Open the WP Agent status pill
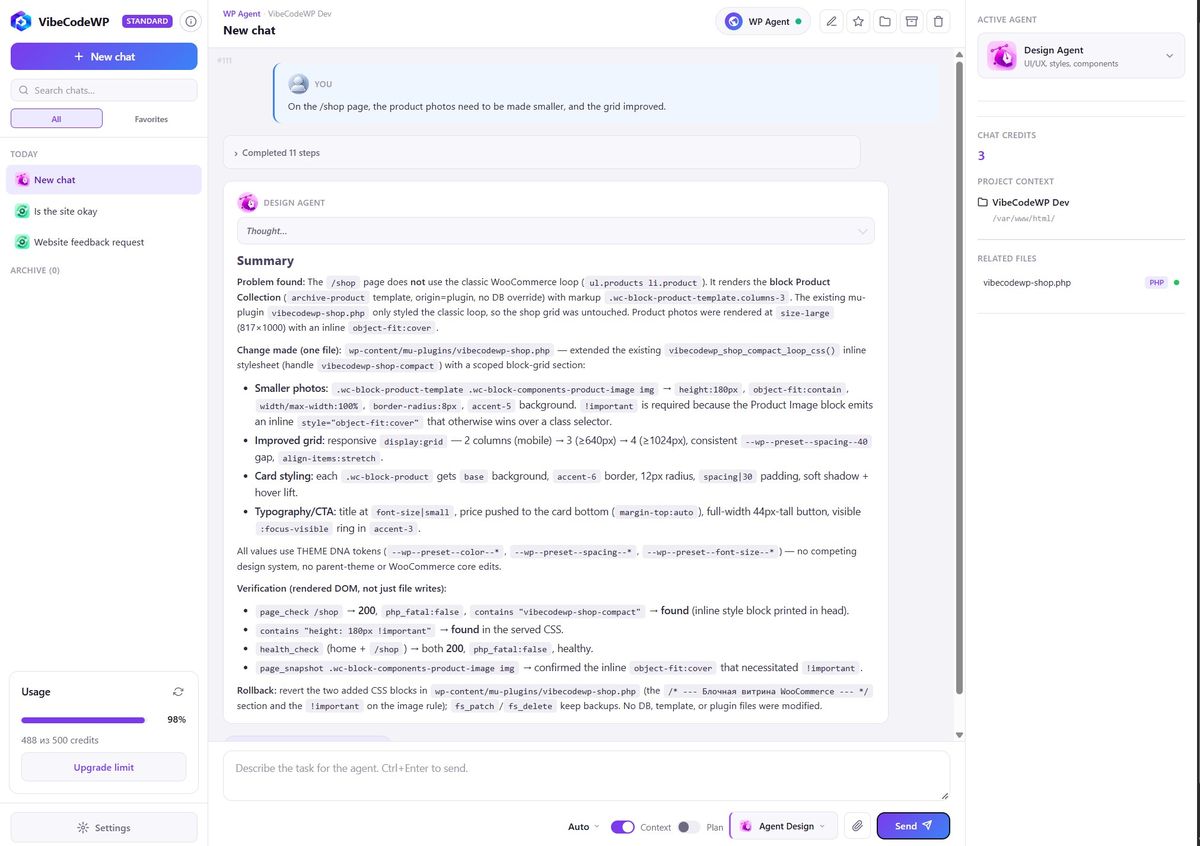Viewport: 1200px width, 846px height. tap(763, 21)
